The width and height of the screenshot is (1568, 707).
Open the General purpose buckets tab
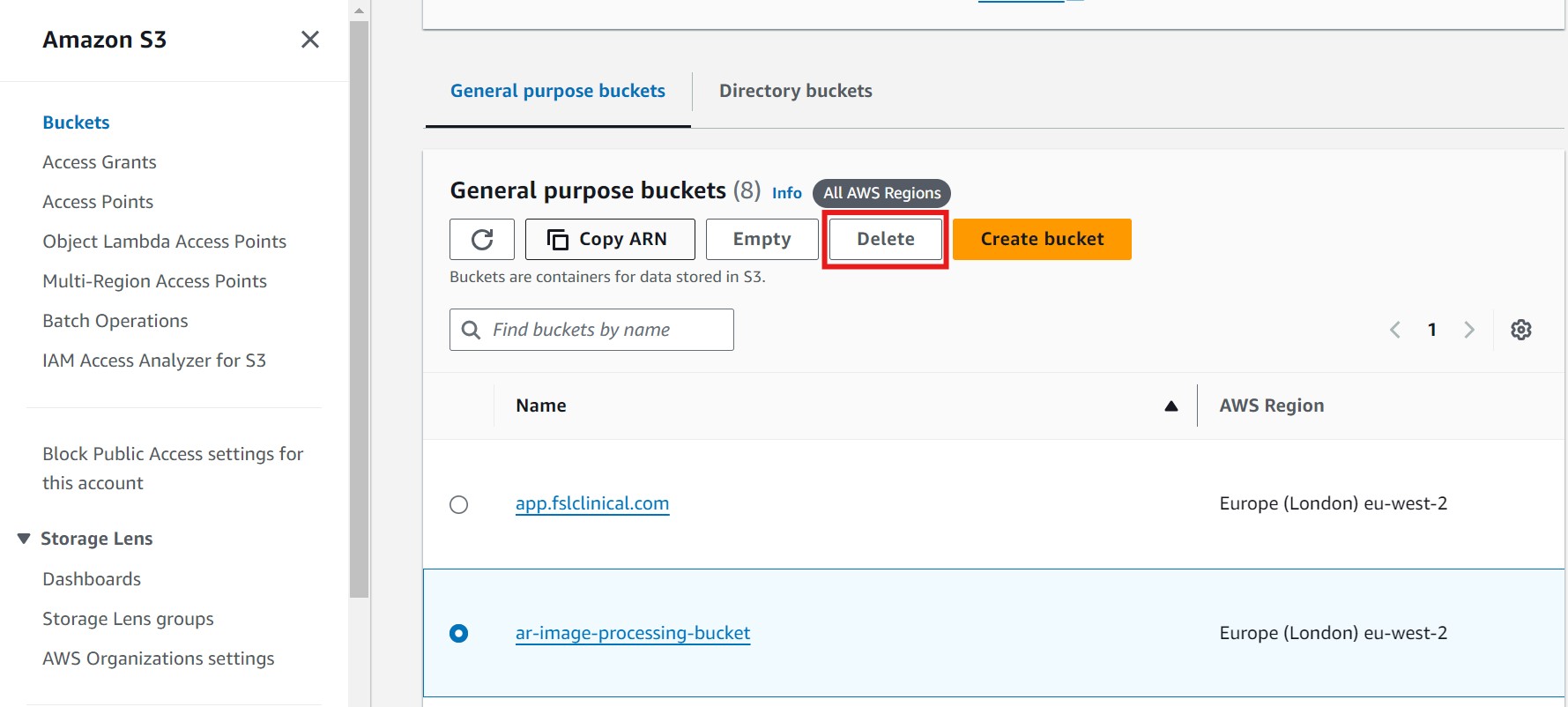click(557, 90)
